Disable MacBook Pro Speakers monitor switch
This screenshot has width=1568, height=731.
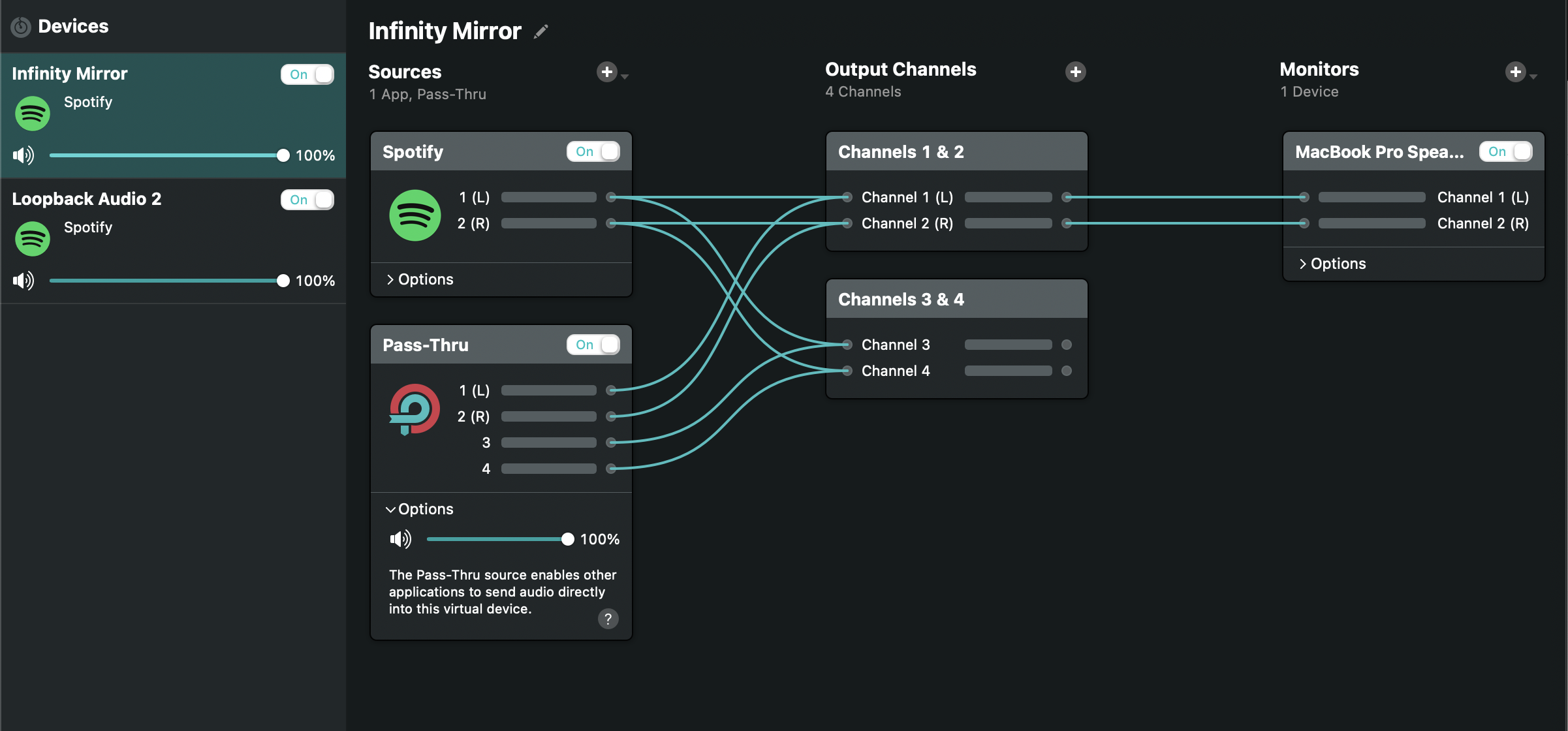(1505, 151)
